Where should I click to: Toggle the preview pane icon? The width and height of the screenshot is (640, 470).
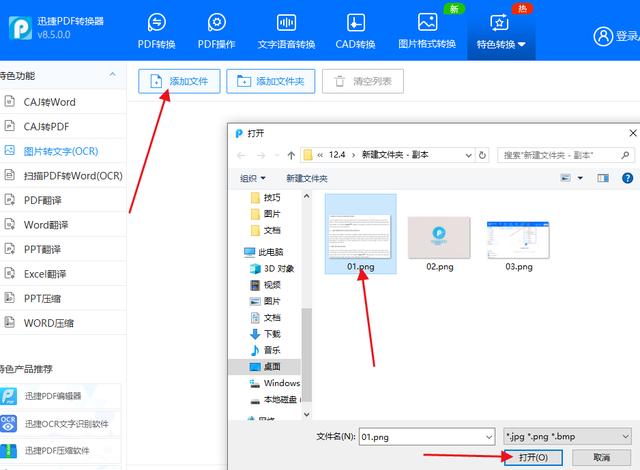(x=603, y=178)
